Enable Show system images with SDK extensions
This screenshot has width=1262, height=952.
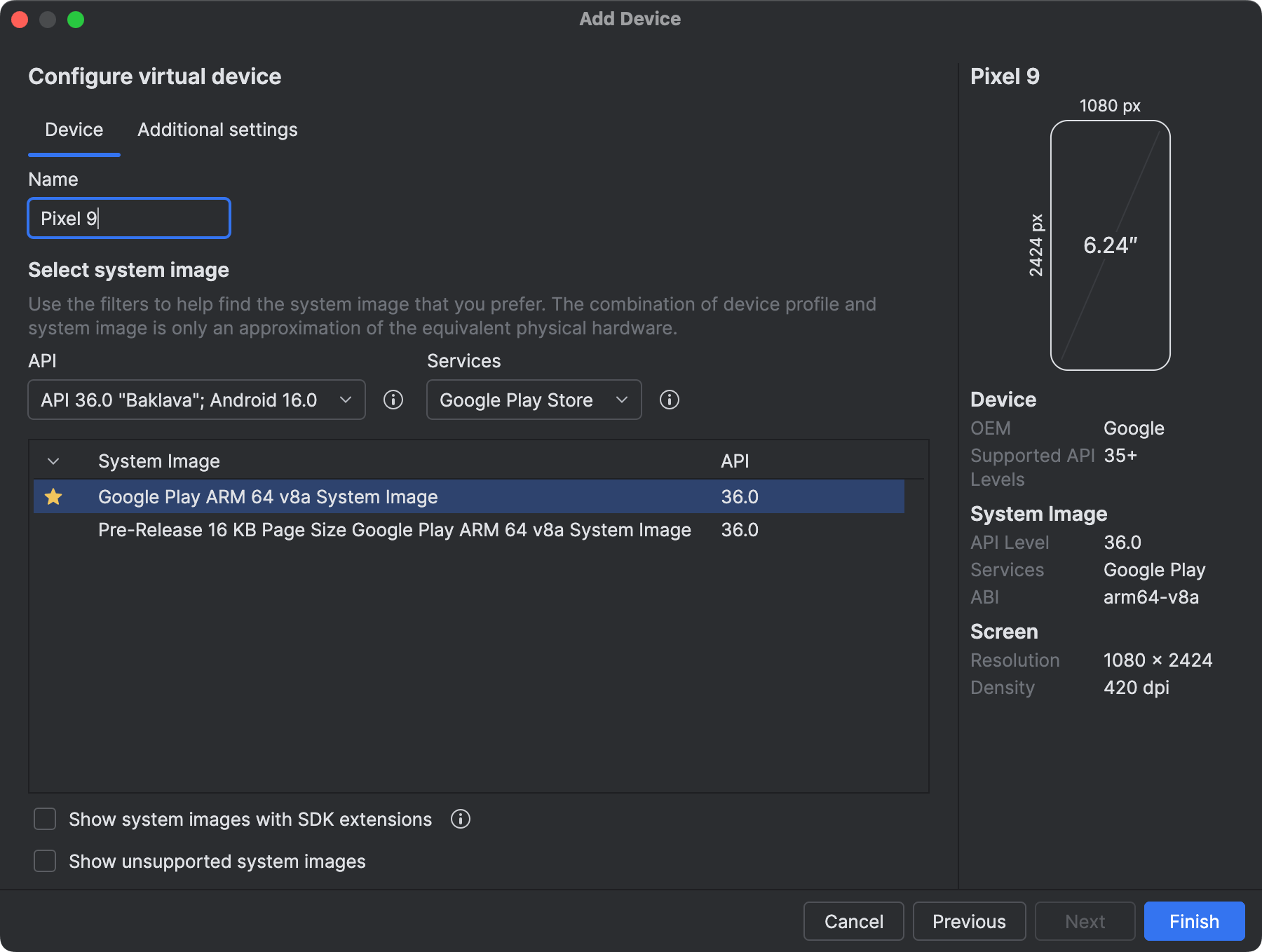point(44,819)
